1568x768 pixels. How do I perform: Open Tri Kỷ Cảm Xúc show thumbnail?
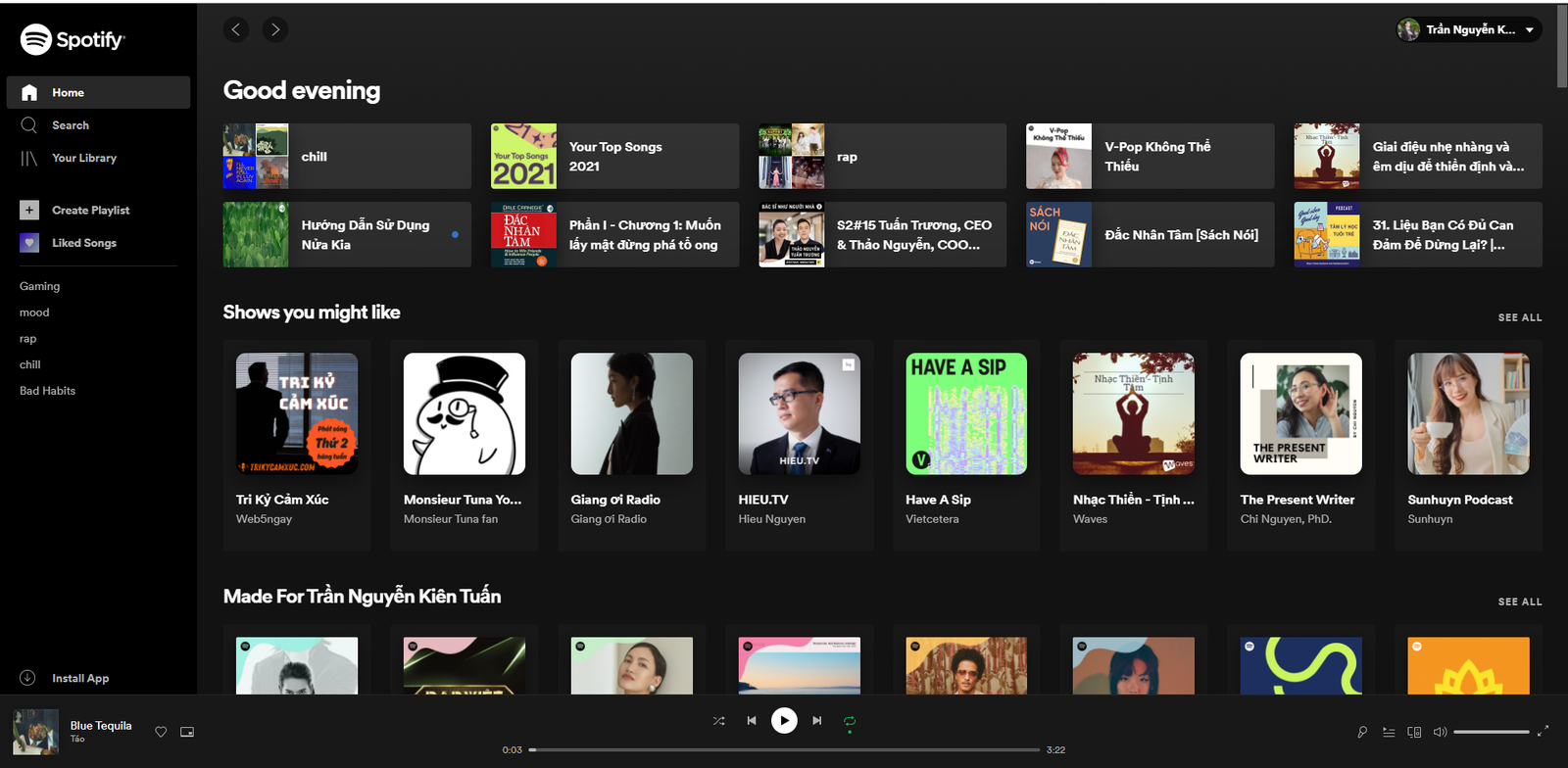coord(297,413)
